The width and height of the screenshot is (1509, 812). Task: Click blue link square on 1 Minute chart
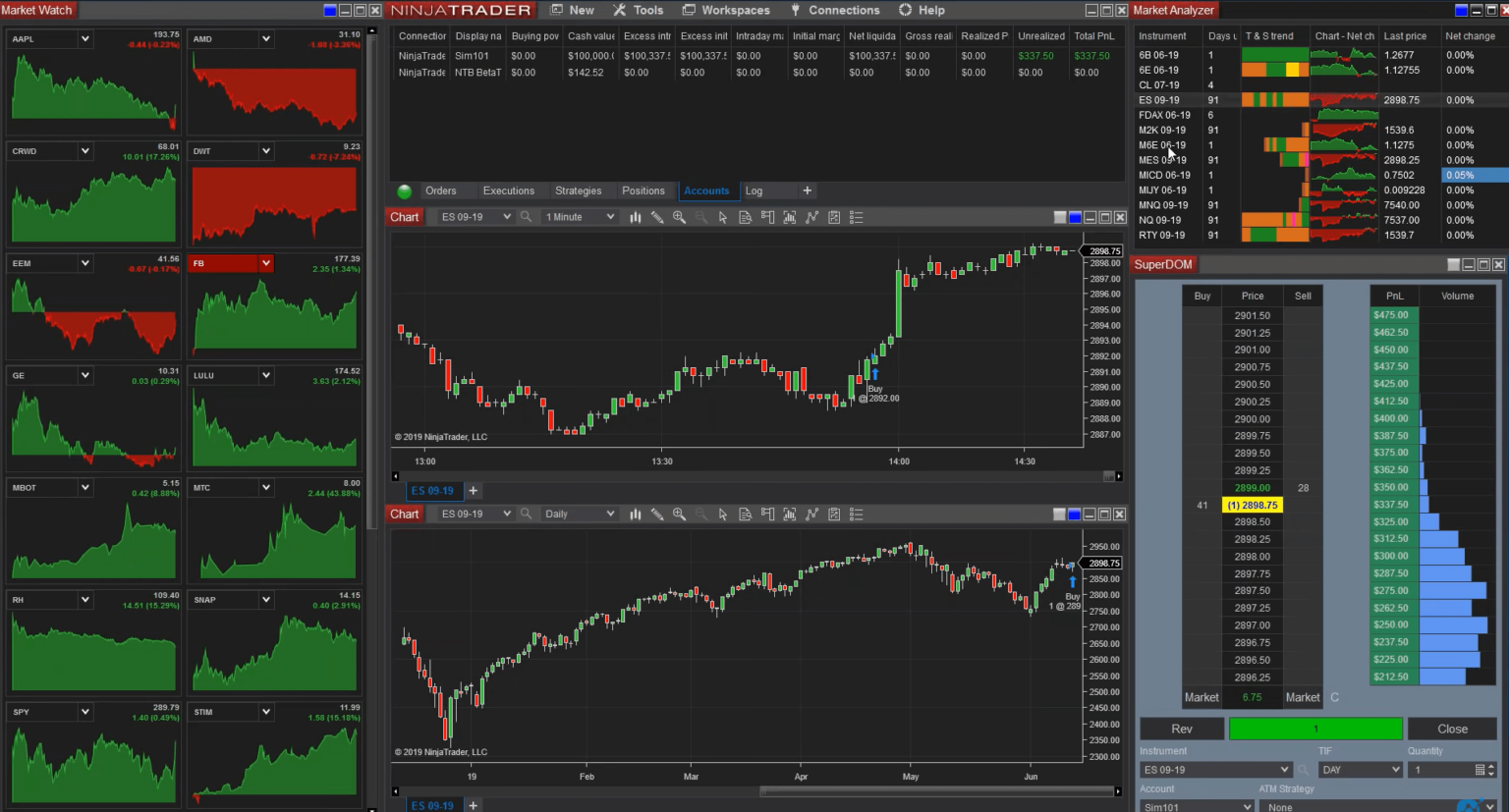(1075, 217)
